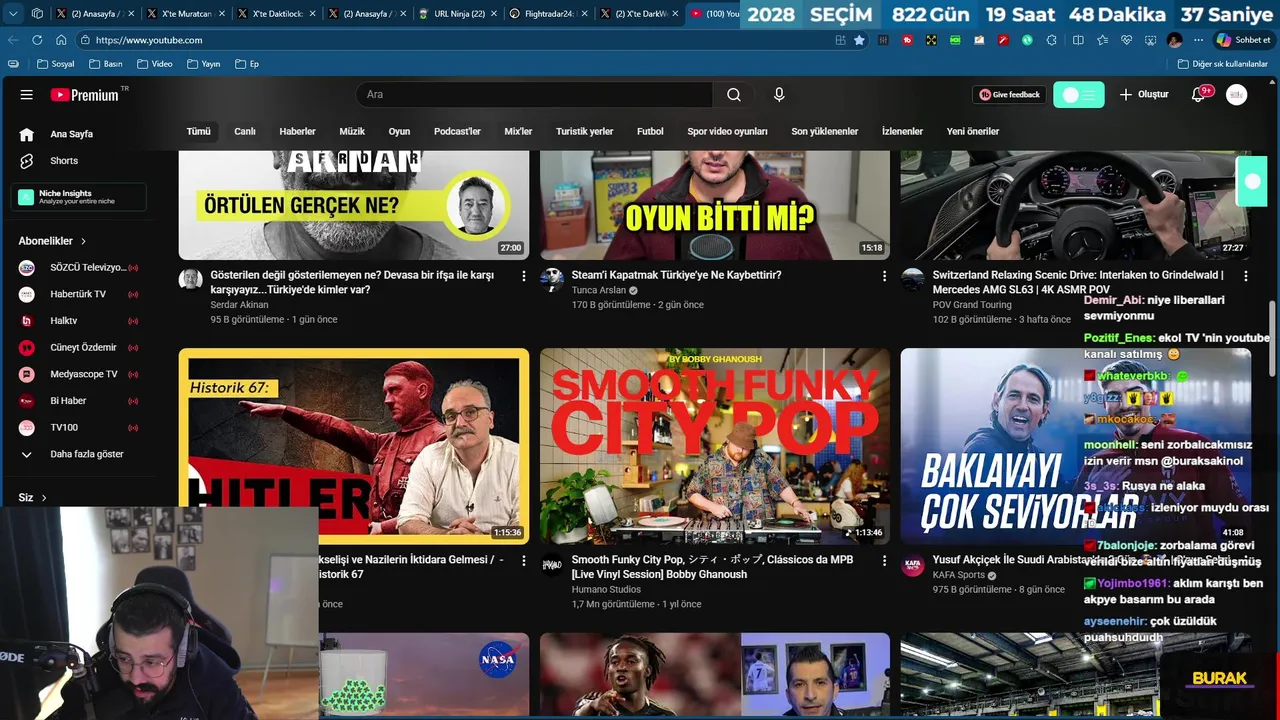Screen dimensions: 1280x720
Task: Start voice search with the microphone
Action: point(779,95)
